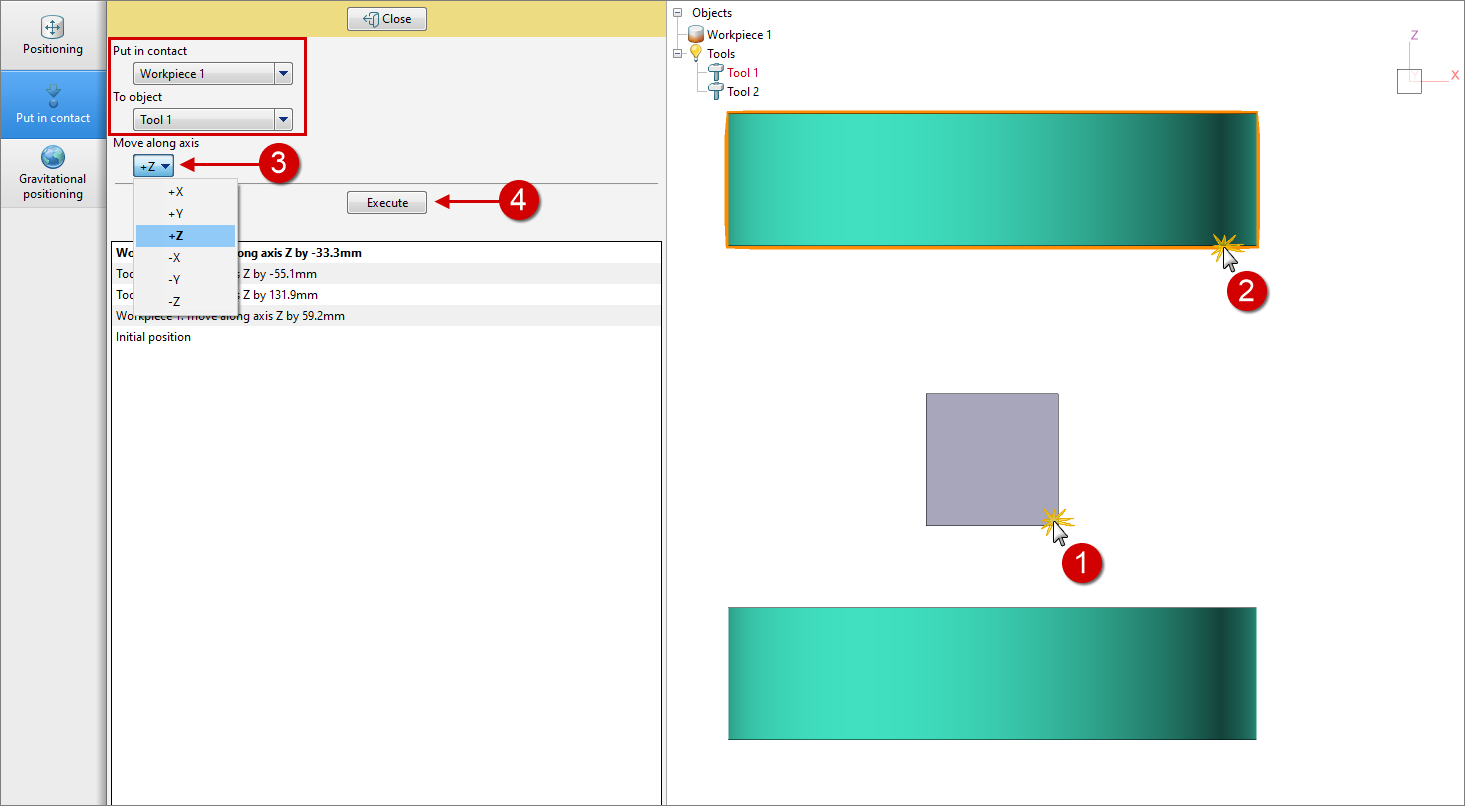Click the Tool 1 icon in tree
The width and height of the screenshot is (1465, 806).
click(x=716, y=73)
